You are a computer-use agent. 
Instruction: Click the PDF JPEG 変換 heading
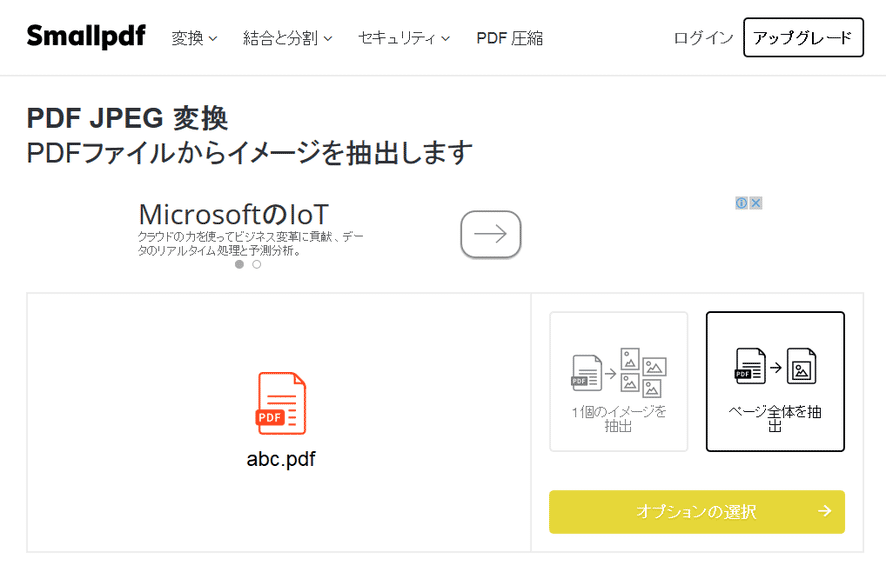pos(128,118)
